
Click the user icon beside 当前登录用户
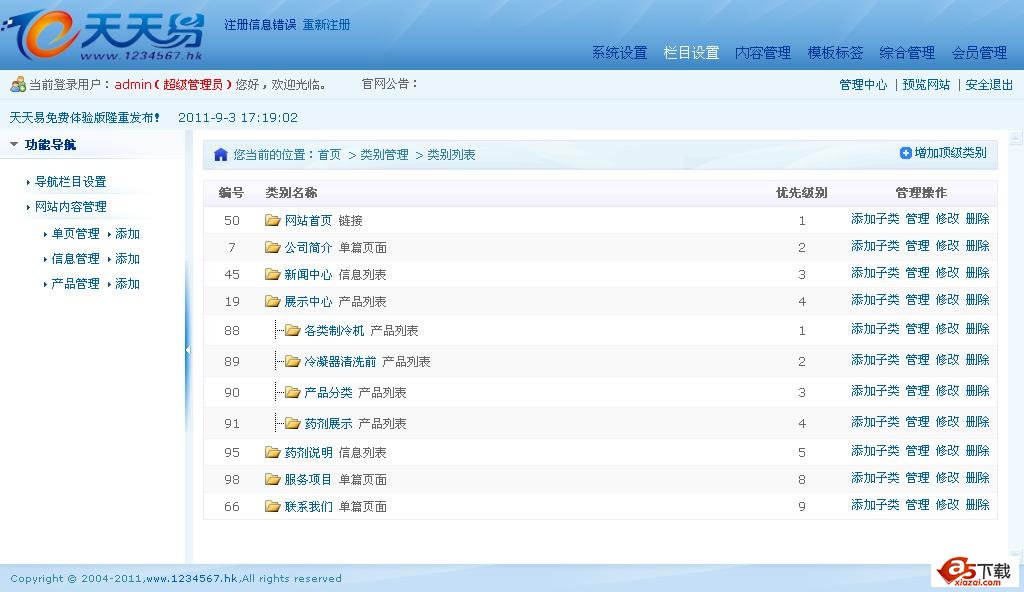[18, 85]
